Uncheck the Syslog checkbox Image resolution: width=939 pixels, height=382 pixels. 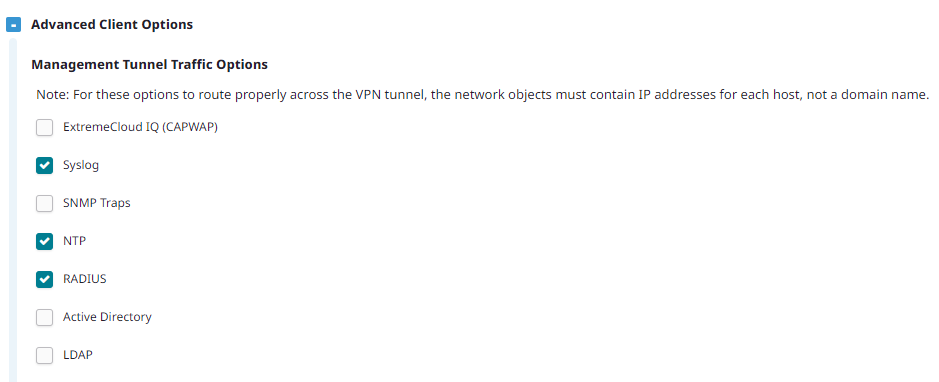[x=44, y=165]
